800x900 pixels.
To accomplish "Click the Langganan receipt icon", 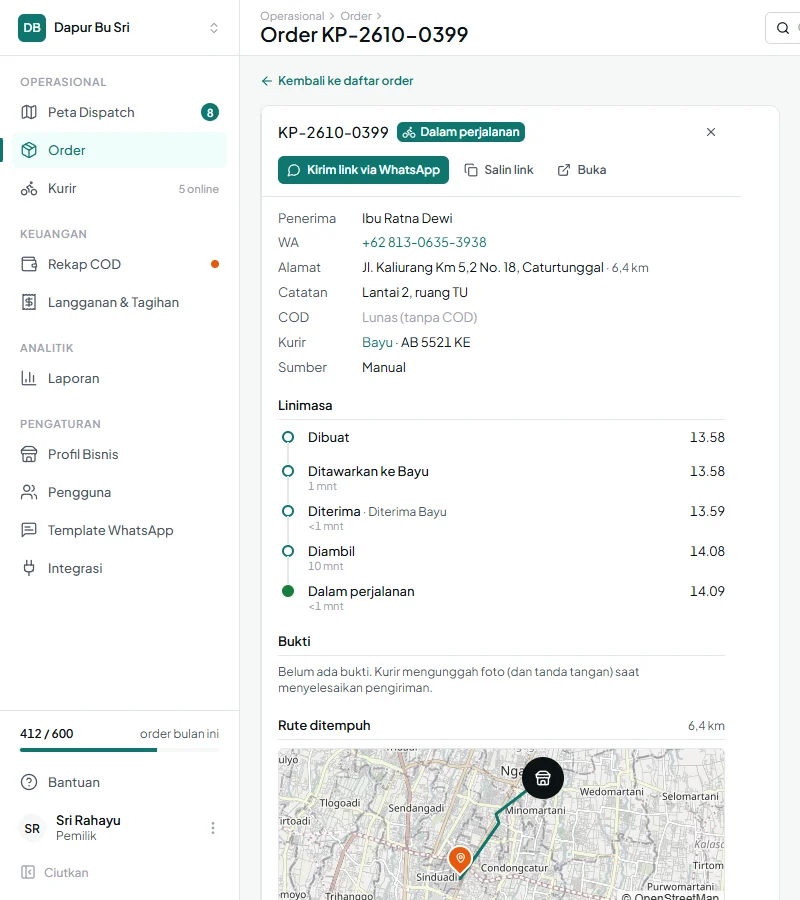I will [29, 302].
